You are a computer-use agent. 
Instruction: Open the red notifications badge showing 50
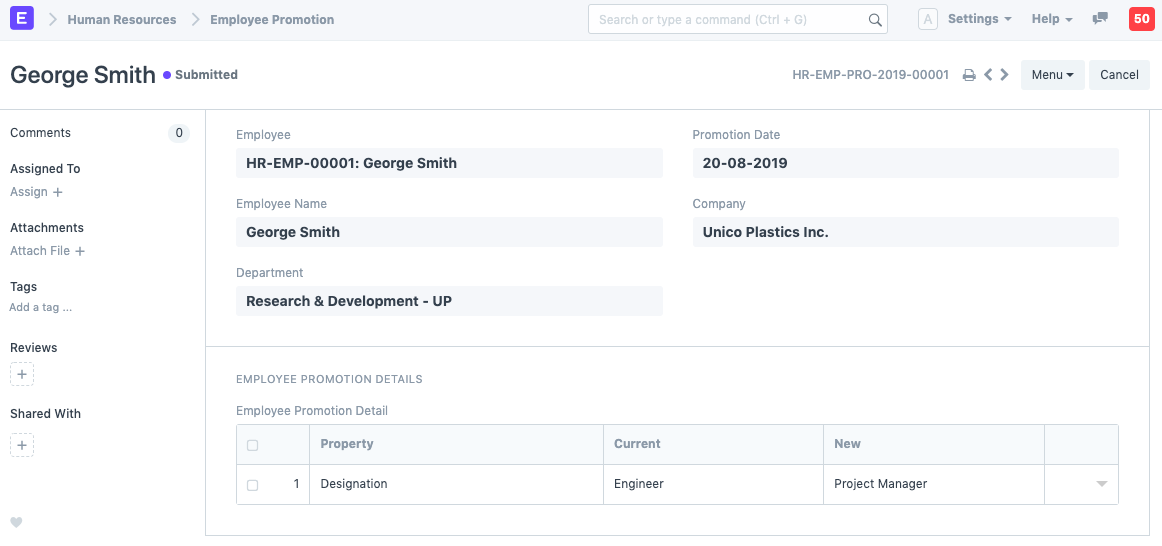click(x=1140, y=19)
